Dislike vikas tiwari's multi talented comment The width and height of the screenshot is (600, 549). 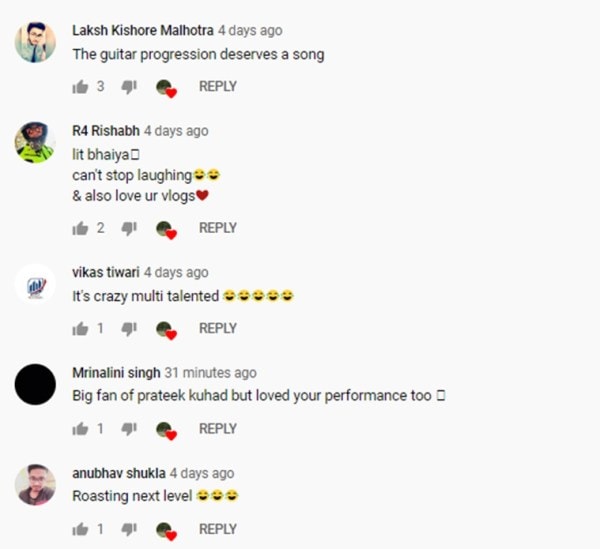tap(128, 328)
